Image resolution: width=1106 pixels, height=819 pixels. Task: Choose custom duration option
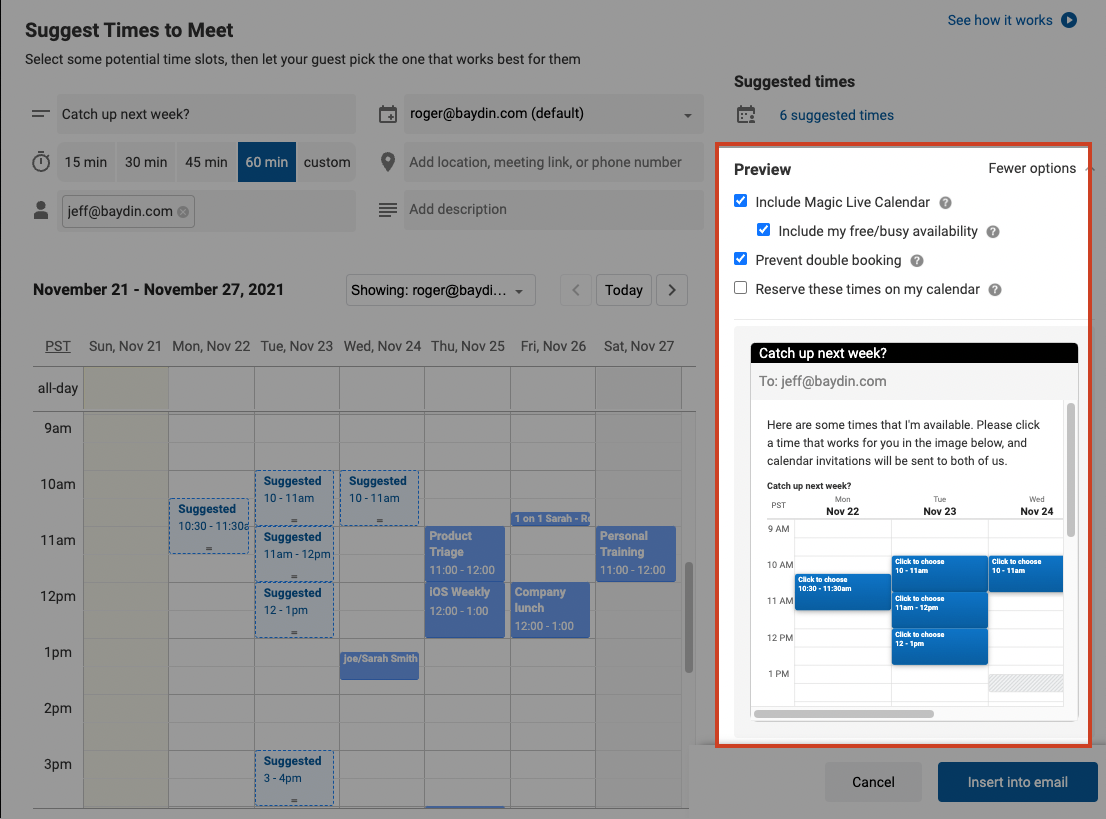click(x=327, y=162)
